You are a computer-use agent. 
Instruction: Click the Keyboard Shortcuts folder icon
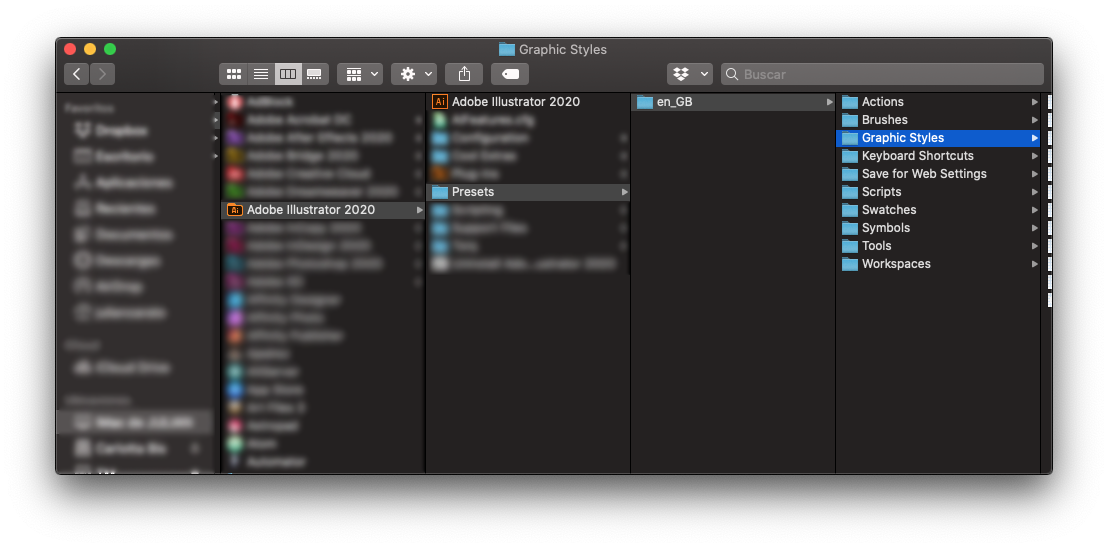849,156
